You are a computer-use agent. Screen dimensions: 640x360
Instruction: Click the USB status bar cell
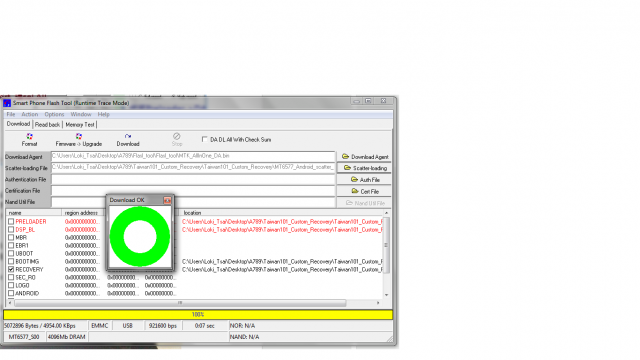click(127, 326)
